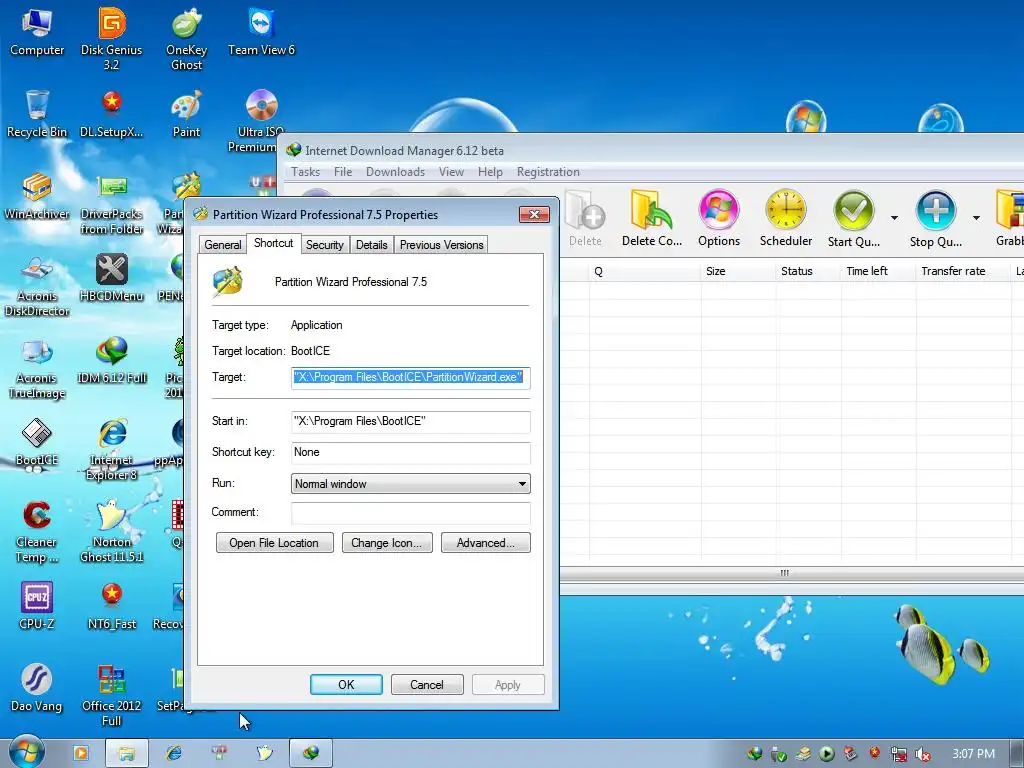Select Office 2012 Full desktop icon

pyautogui.click(x=112, y=696)
